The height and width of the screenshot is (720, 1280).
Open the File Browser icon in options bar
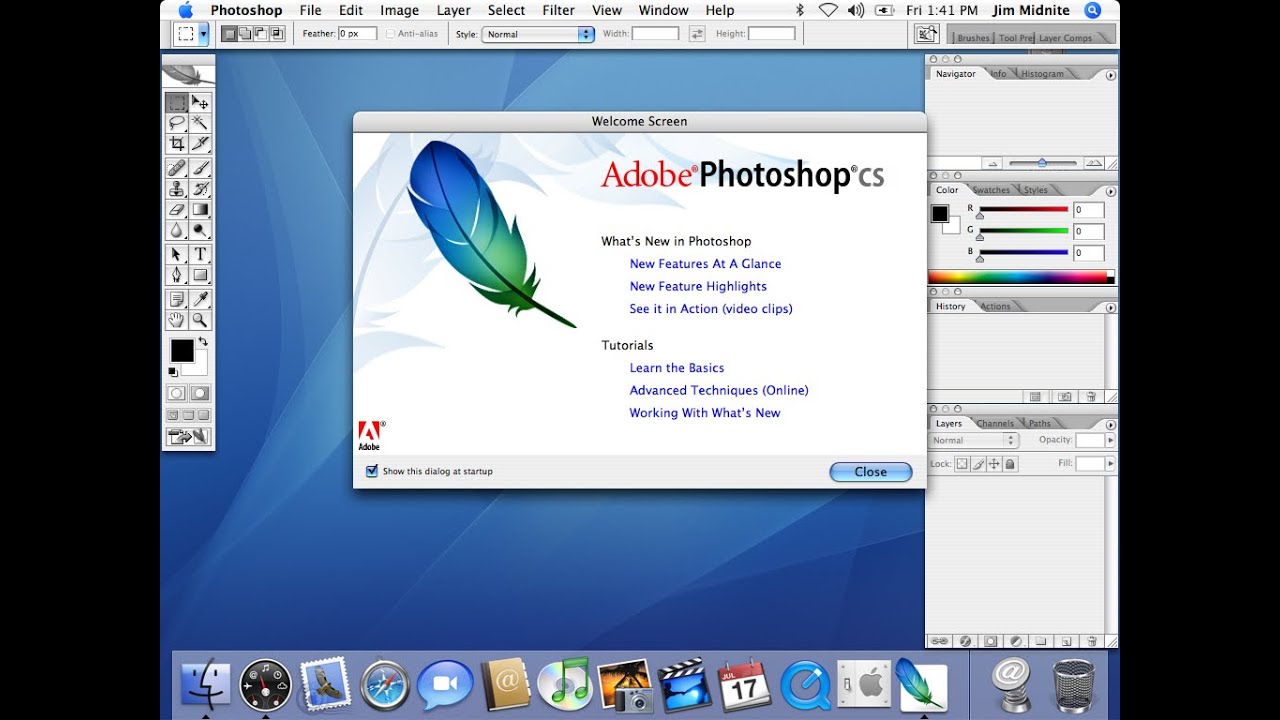click(x=927, y=35)
